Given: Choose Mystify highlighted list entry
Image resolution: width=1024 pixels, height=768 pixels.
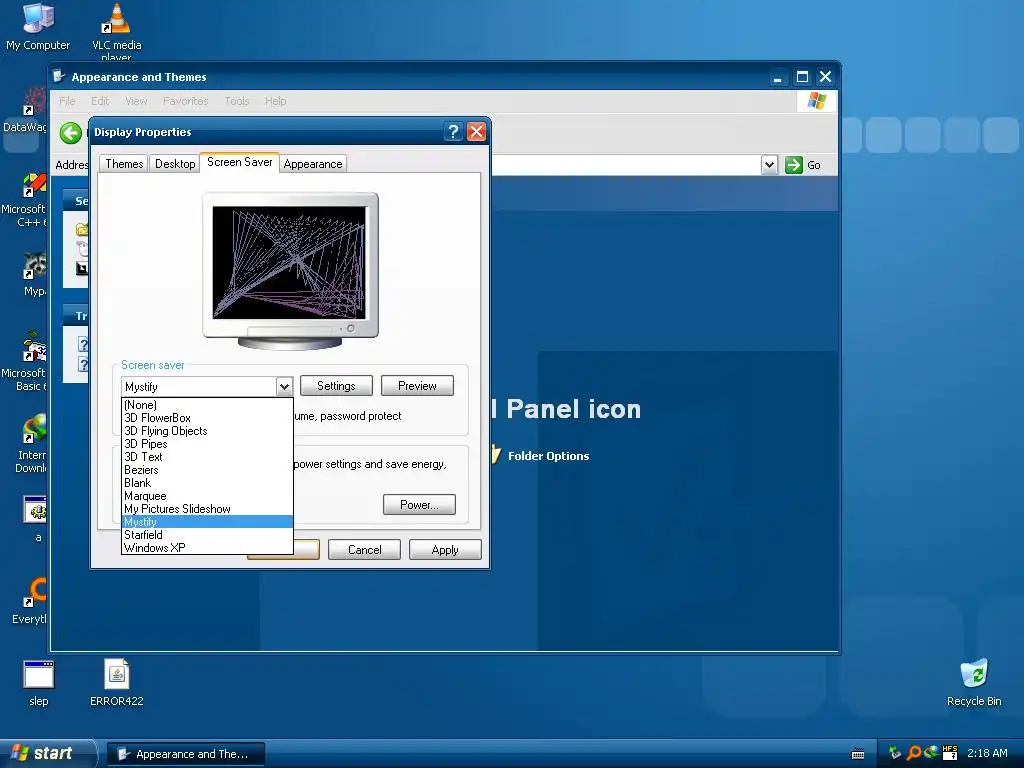Looking at the screenshot, I should coord(207,522).
